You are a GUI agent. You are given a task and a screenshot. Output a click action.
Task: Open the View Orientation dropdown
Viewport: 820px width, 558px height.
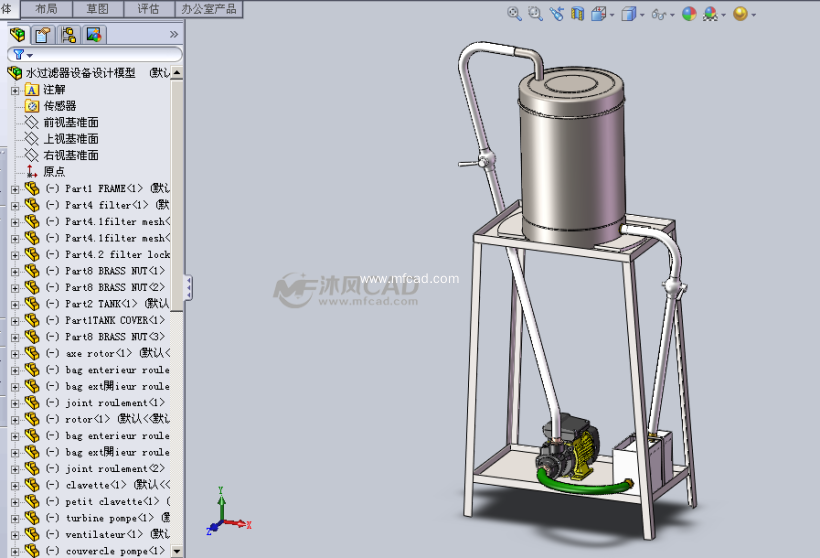602,14
